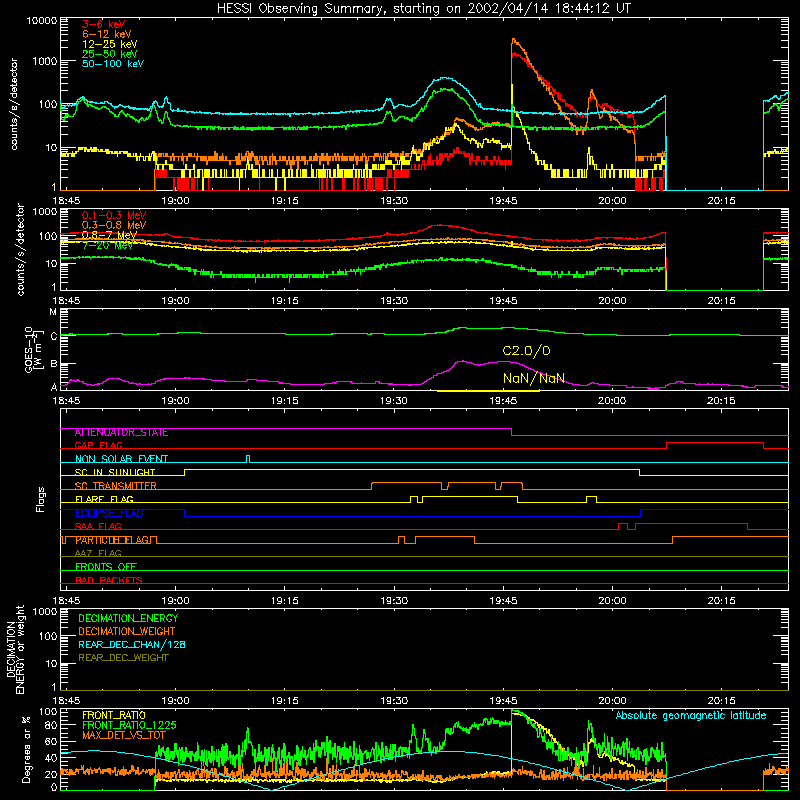Click the Absolute geomagnetic latitude label
The image size is (800, 800).
click(x=691, y=715)
